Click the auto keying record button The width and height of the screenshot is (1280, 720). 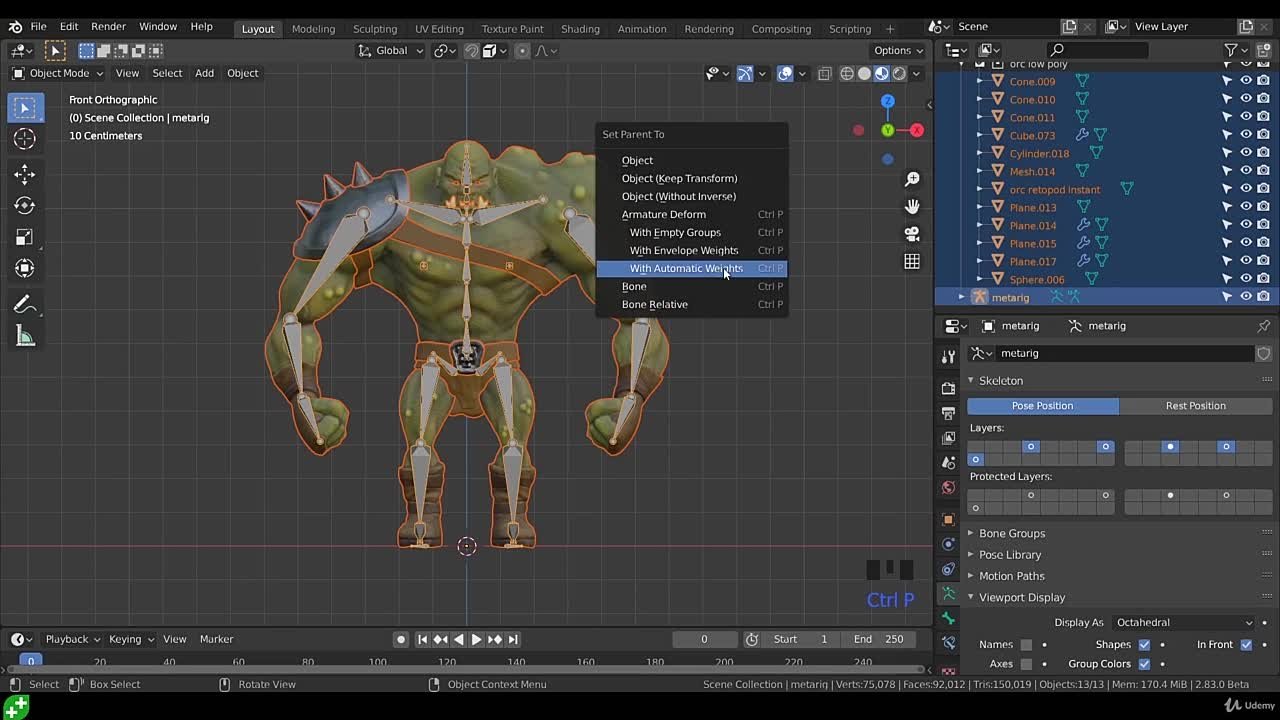coord(401,639)
